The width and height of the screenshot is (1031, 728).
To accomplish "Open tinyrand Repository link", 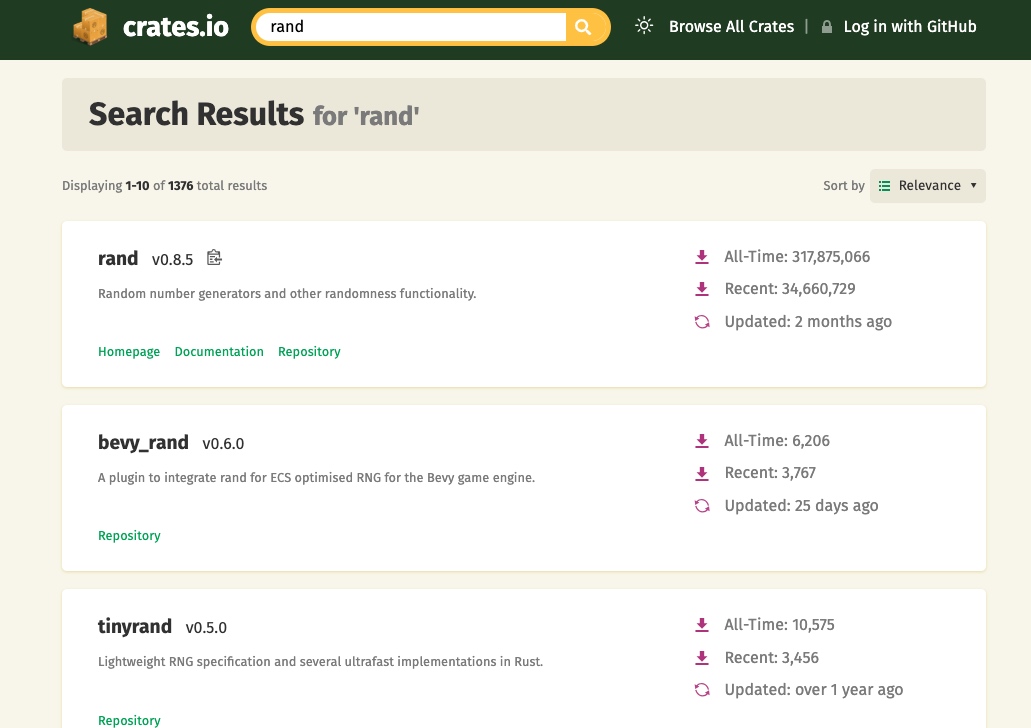I will pos(129,720).
